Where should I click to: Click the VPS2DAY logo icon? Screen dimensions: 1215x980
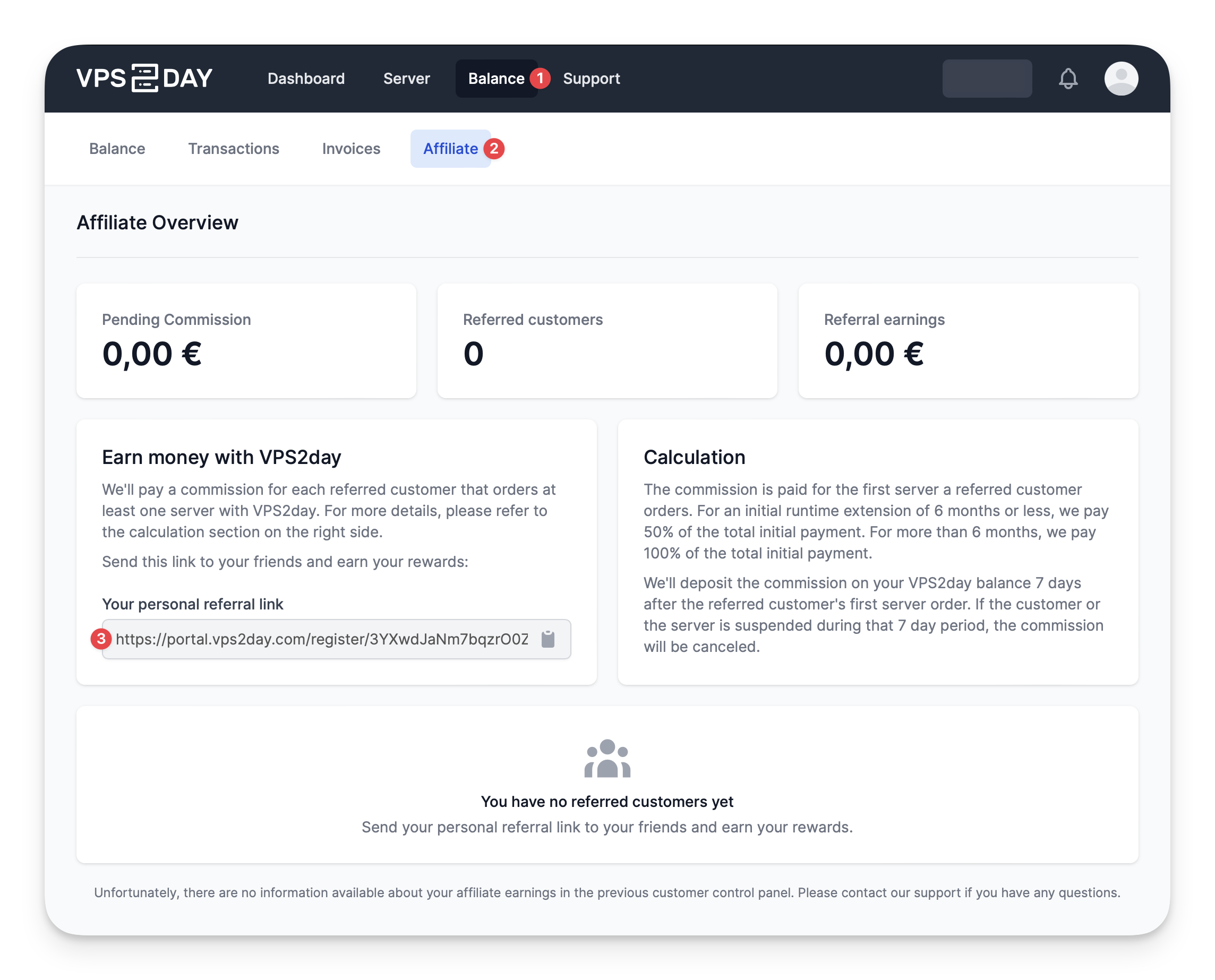147,78
